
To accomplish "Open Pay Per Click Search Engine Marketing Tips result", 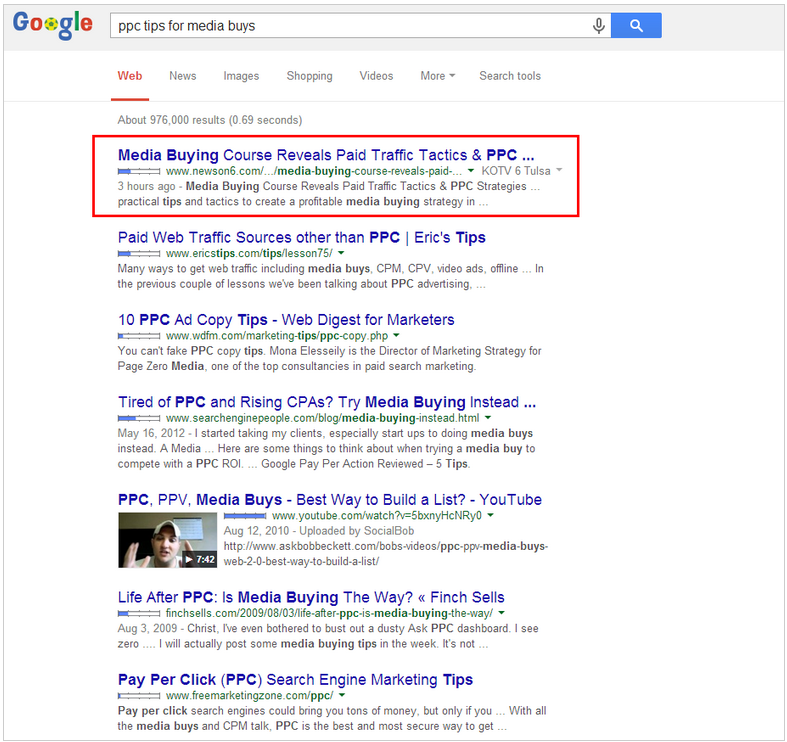I will tap(295, 679).
